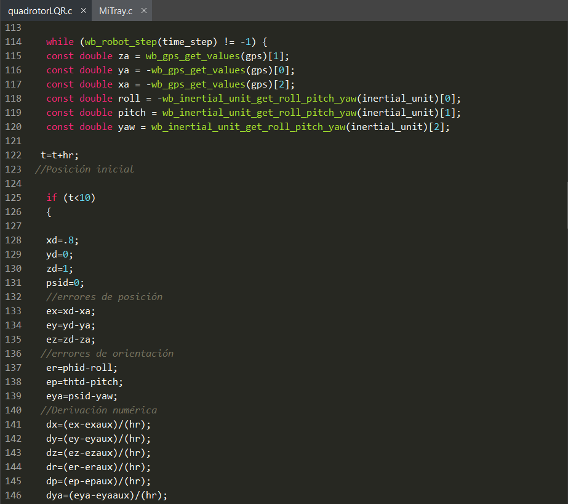Click the if (t<10) condition

(71, 197)
